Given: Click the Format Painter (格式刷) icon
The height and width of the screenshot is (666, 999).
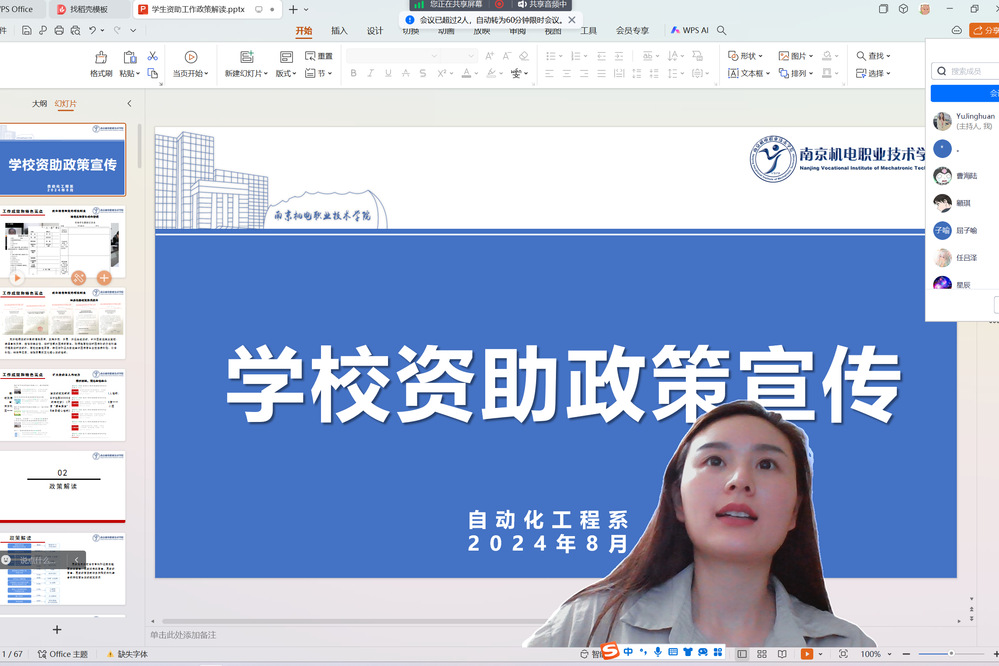Looking at the screenshot, I should pyautogui.click(x=101, y=58).
